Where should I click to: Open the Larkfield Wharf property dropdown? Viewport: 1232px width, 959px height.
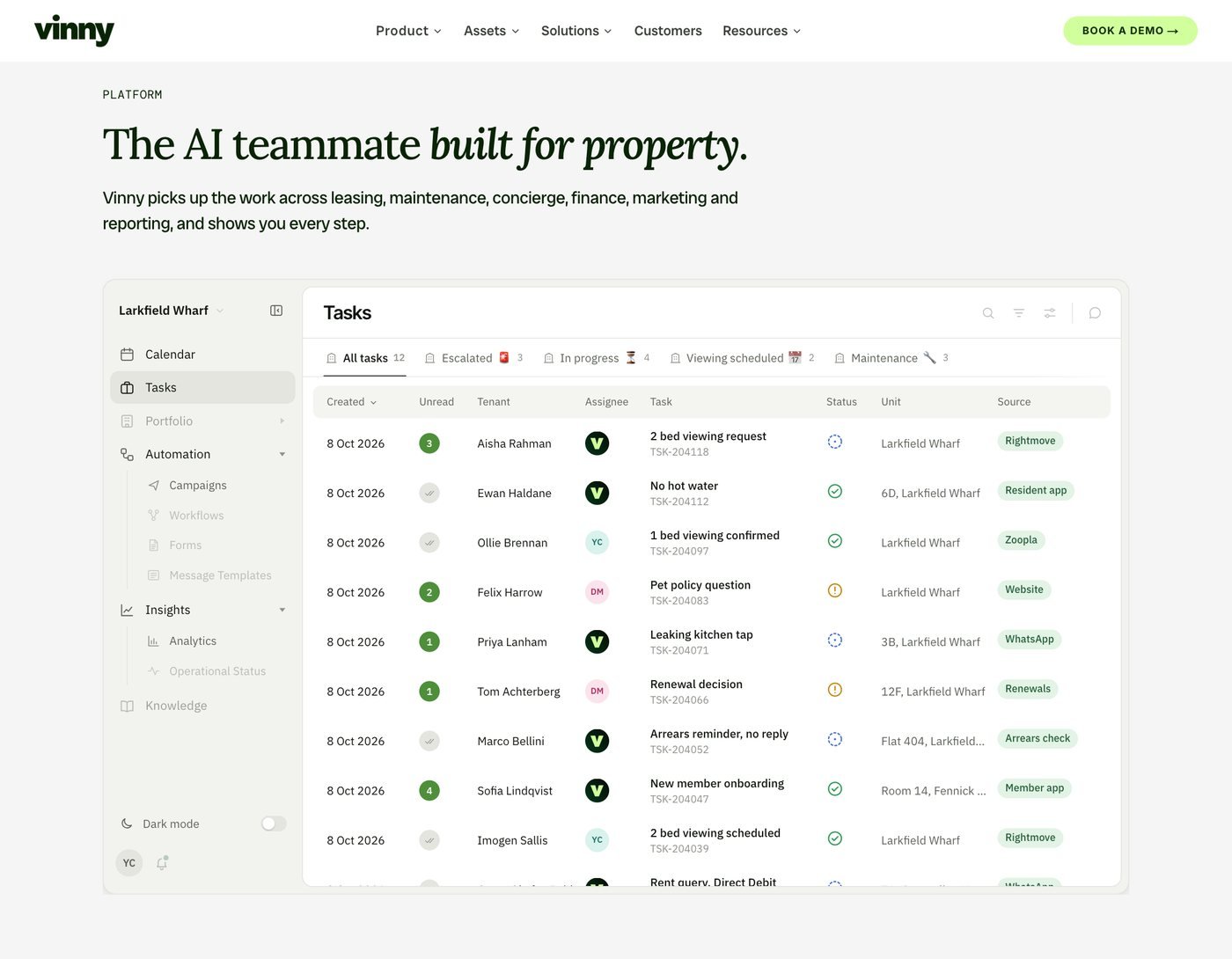point(172,311)
